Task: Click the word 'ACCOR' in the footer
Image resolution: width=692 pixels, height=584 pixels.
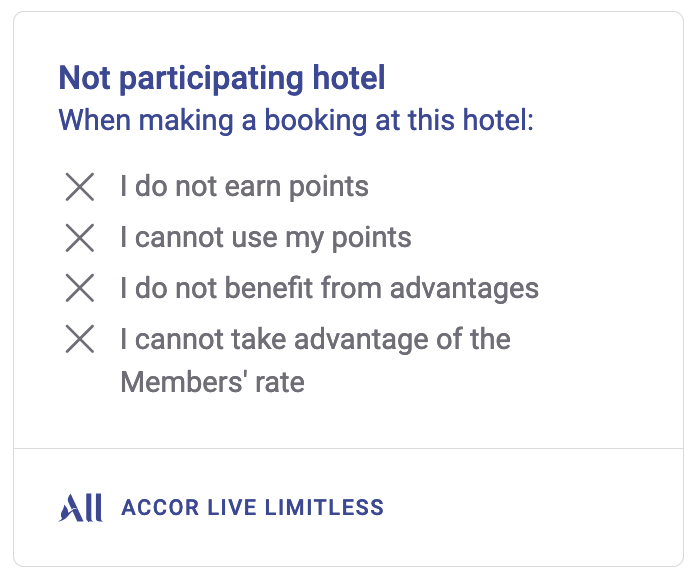Action: [160, 508]
